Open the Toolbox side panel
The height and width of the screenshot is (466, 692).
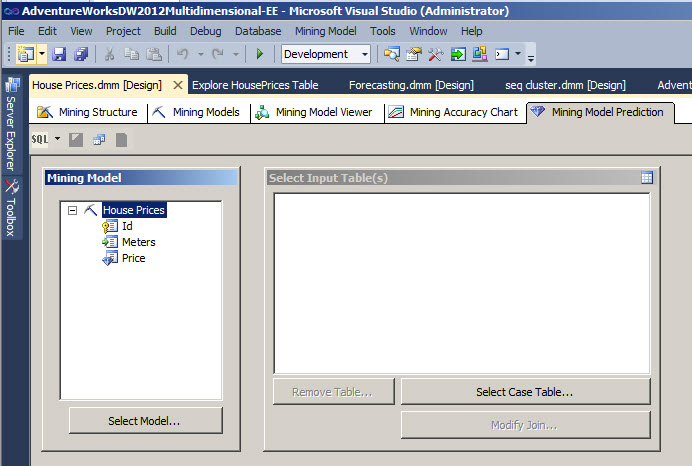point(11,208)
